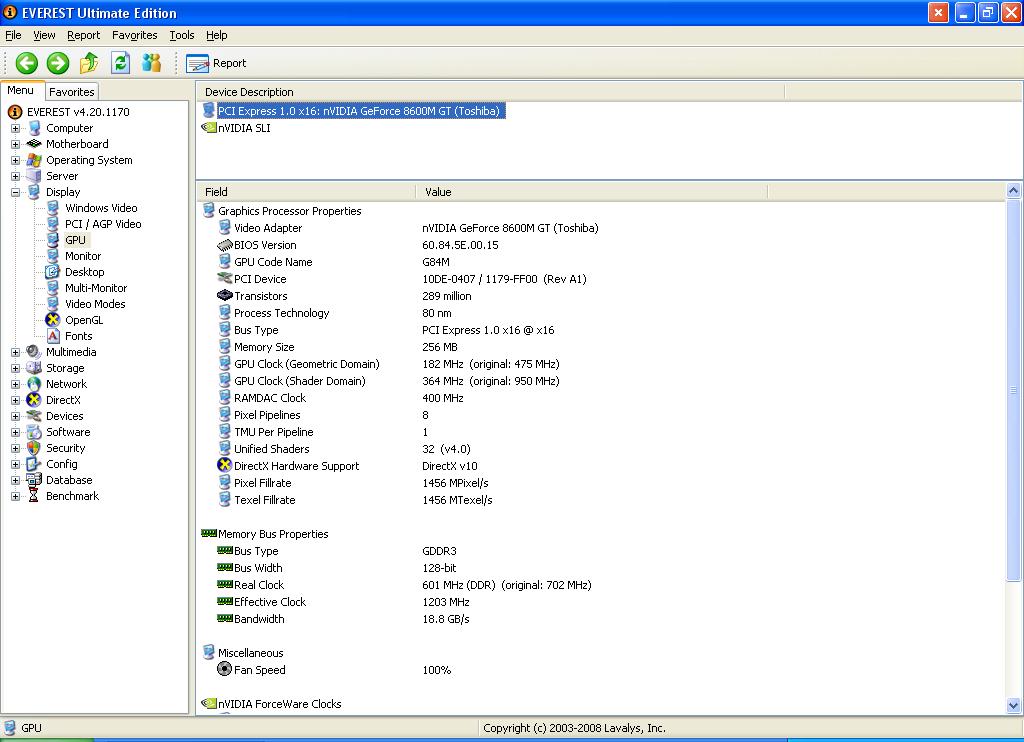
Task: Click the BIOS Version chip icon
Action: coord(225,245)
